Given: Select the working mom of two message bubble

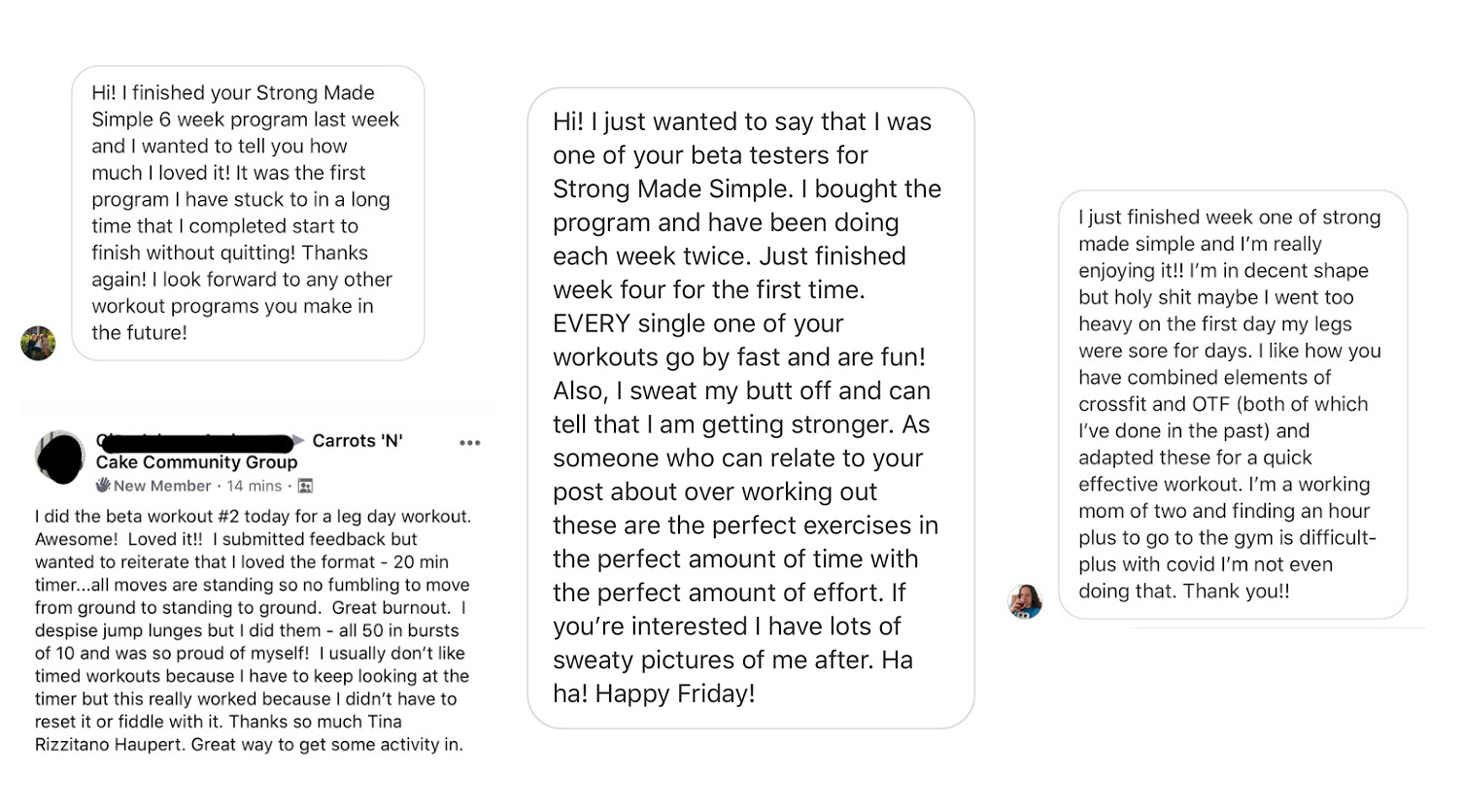Looking at the screenshot, I should (1232, 404).
